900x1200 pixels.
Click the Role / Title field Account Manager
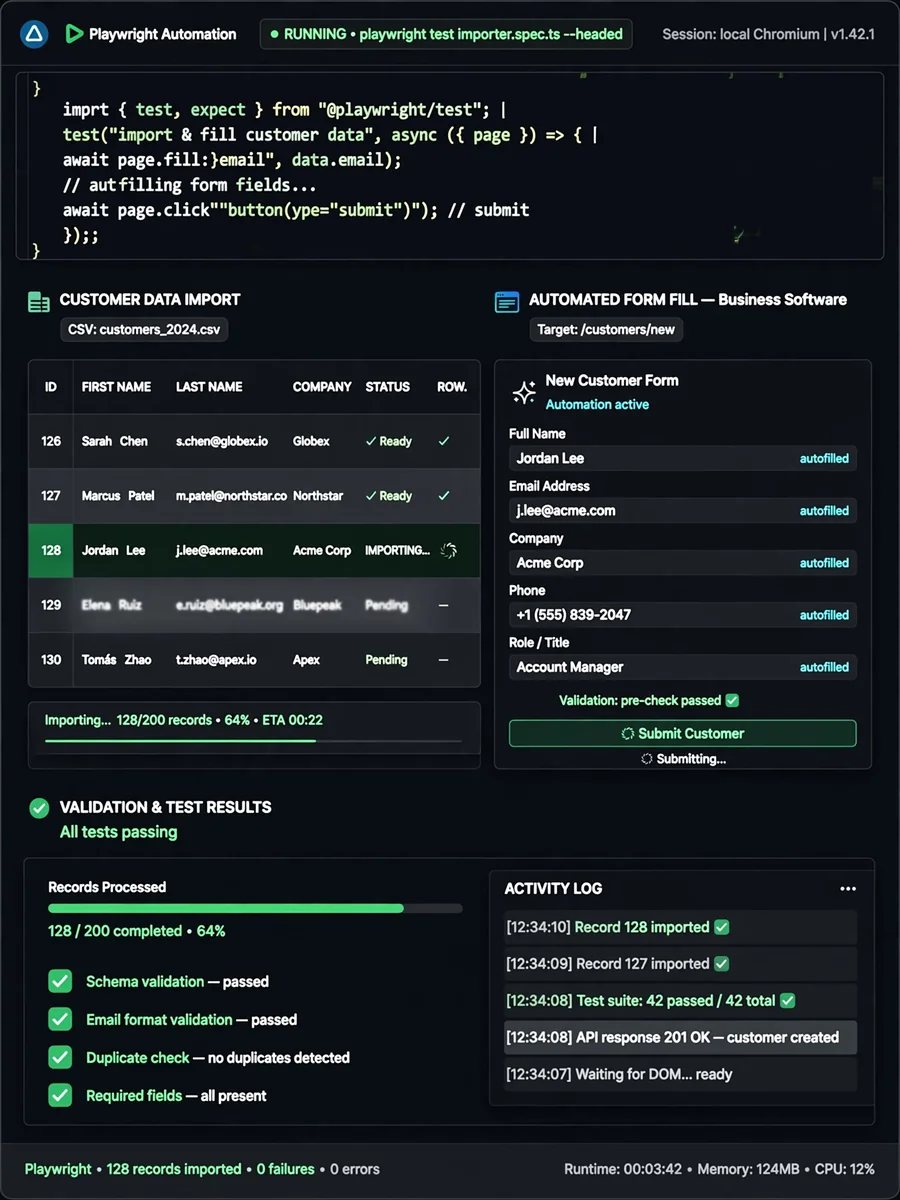(x=683, y=667)
